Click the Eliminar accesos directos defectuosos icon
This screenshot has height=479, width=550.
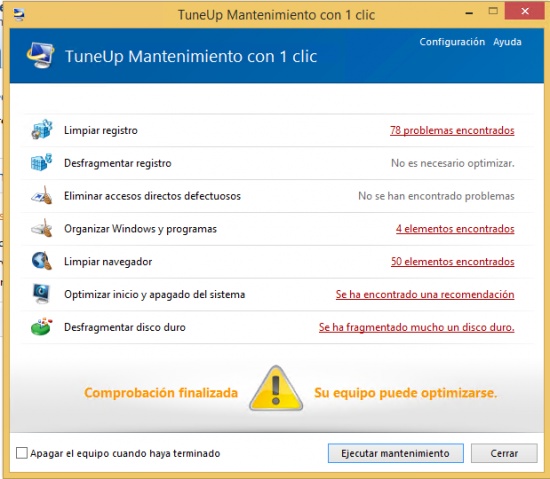click(41, 195)
